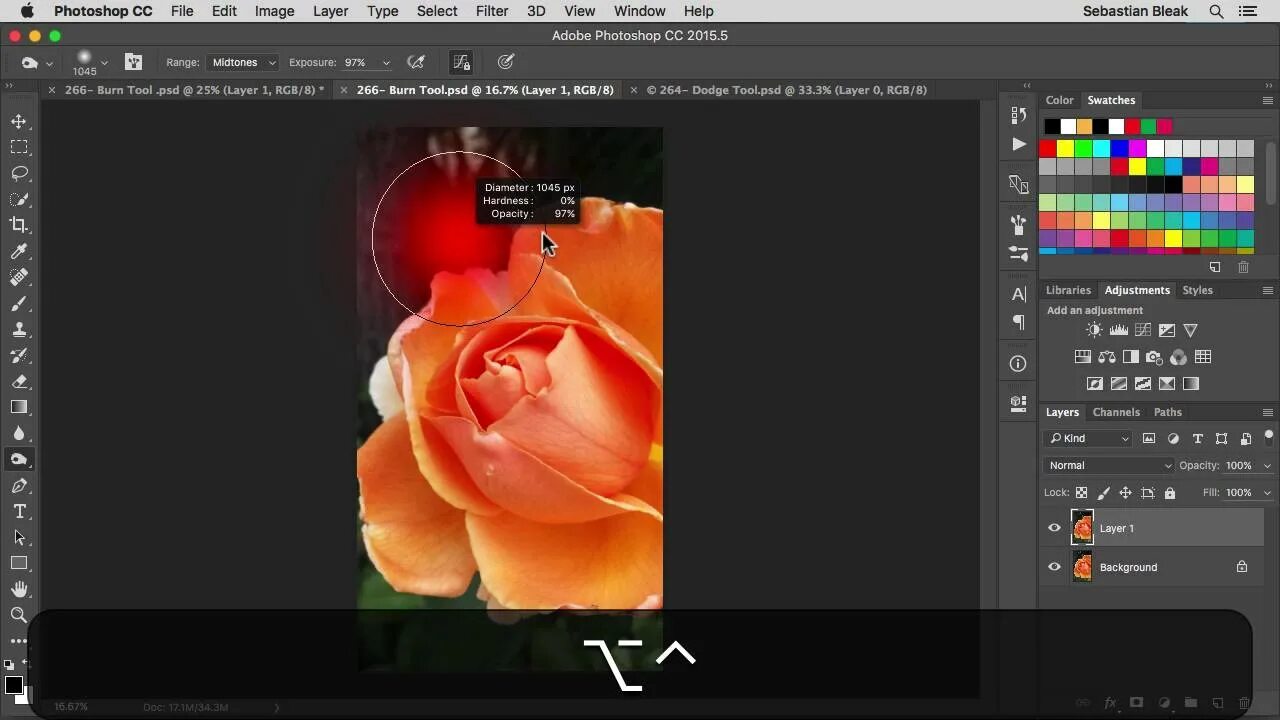
Task: Select the Lasso tool
Action: coord(19,173)
